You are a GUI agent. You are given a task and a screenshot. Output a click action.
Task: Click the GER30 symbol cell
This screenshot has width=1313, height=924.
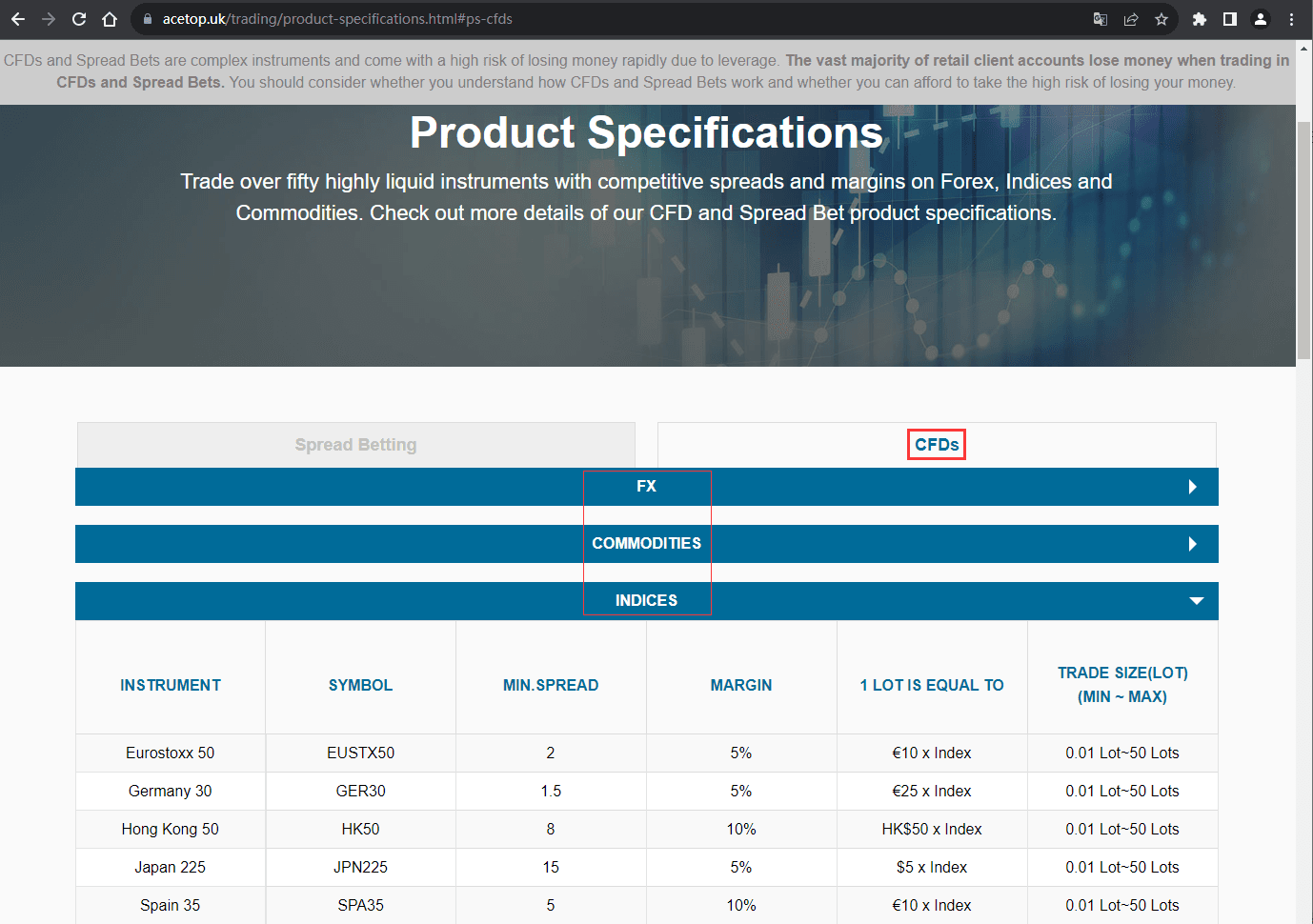coord(360,792)
